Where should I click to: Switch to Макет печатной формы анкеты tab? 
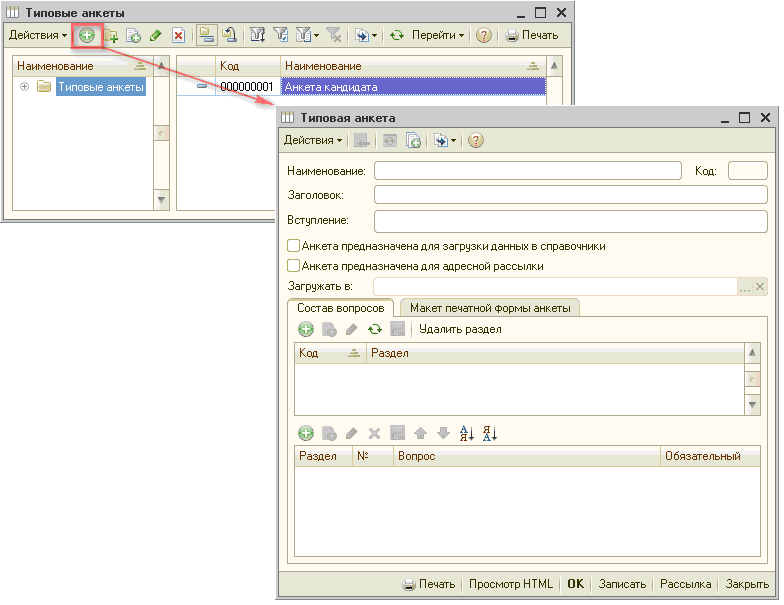pyautogui.click(x=490, y=308)
